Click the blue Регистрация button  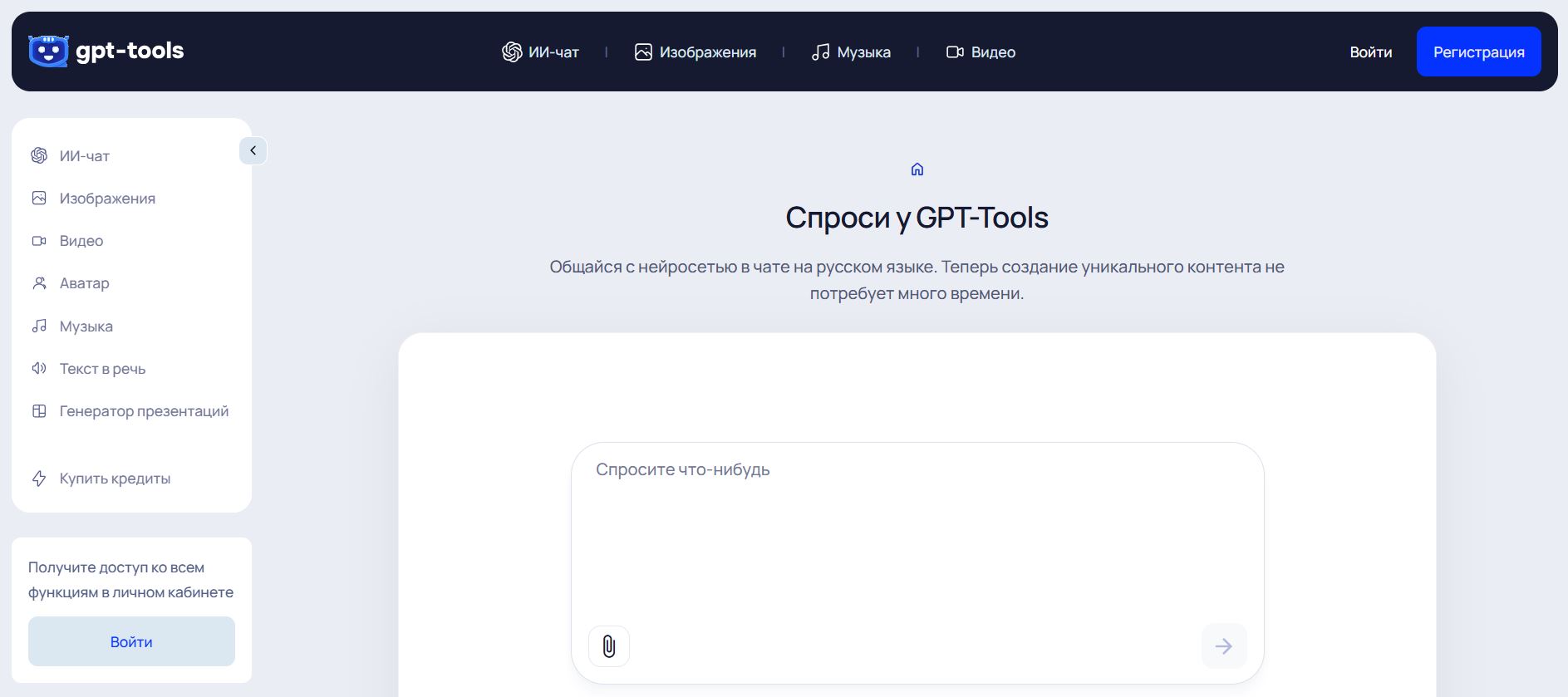coord(1479,52)
